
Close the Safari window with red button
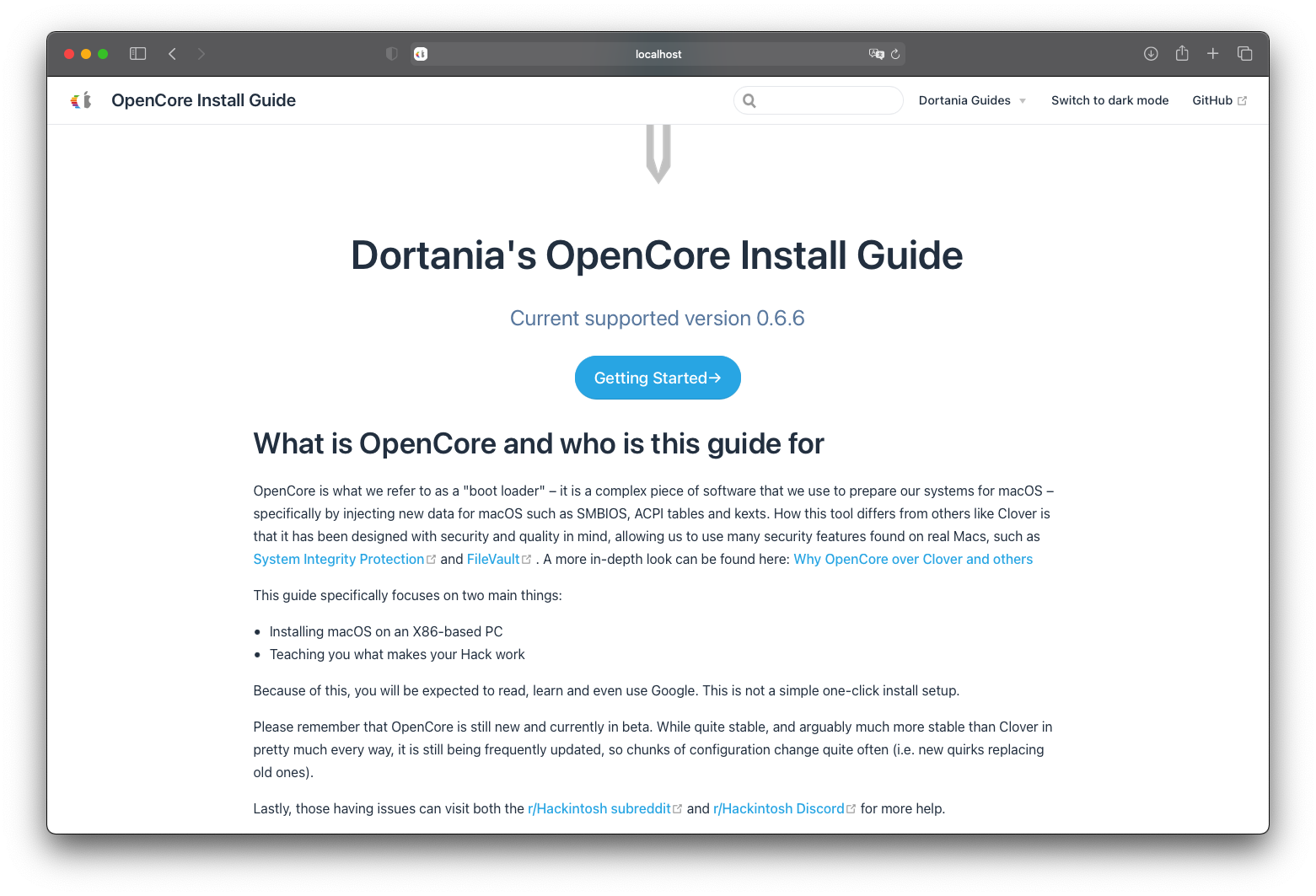pos(69,54)
